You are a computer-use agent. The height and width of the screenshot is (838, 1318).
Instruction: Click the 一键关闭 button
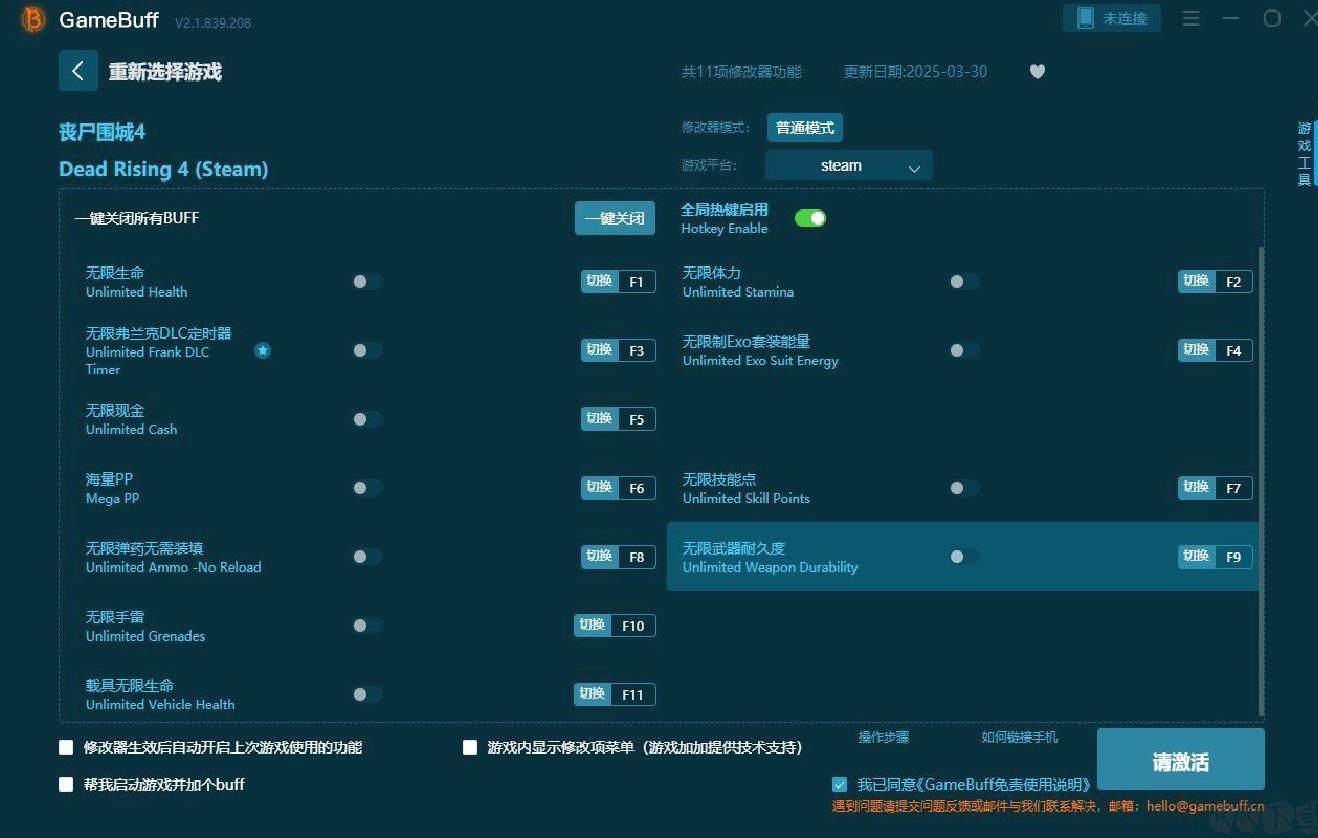(615, 218)
